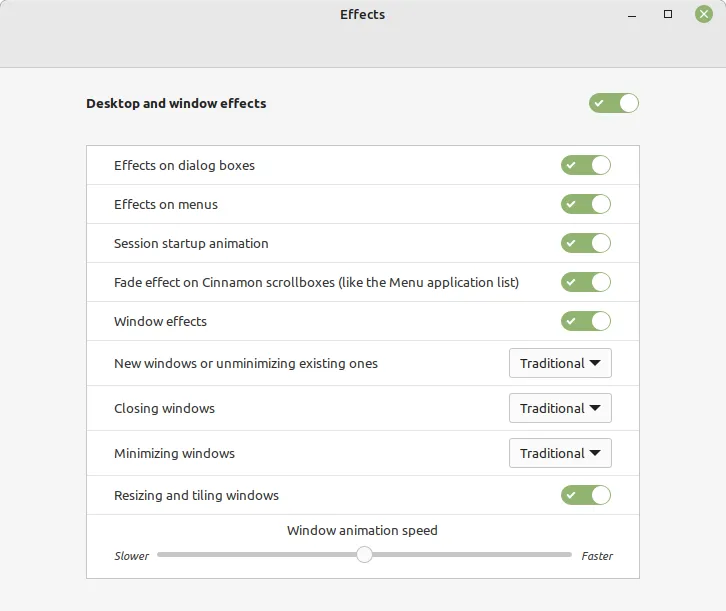The width and height of the screenshot is (726, 611).
Task: Toggle Resizing and tiling windows switch
Action: coord(585,495)
